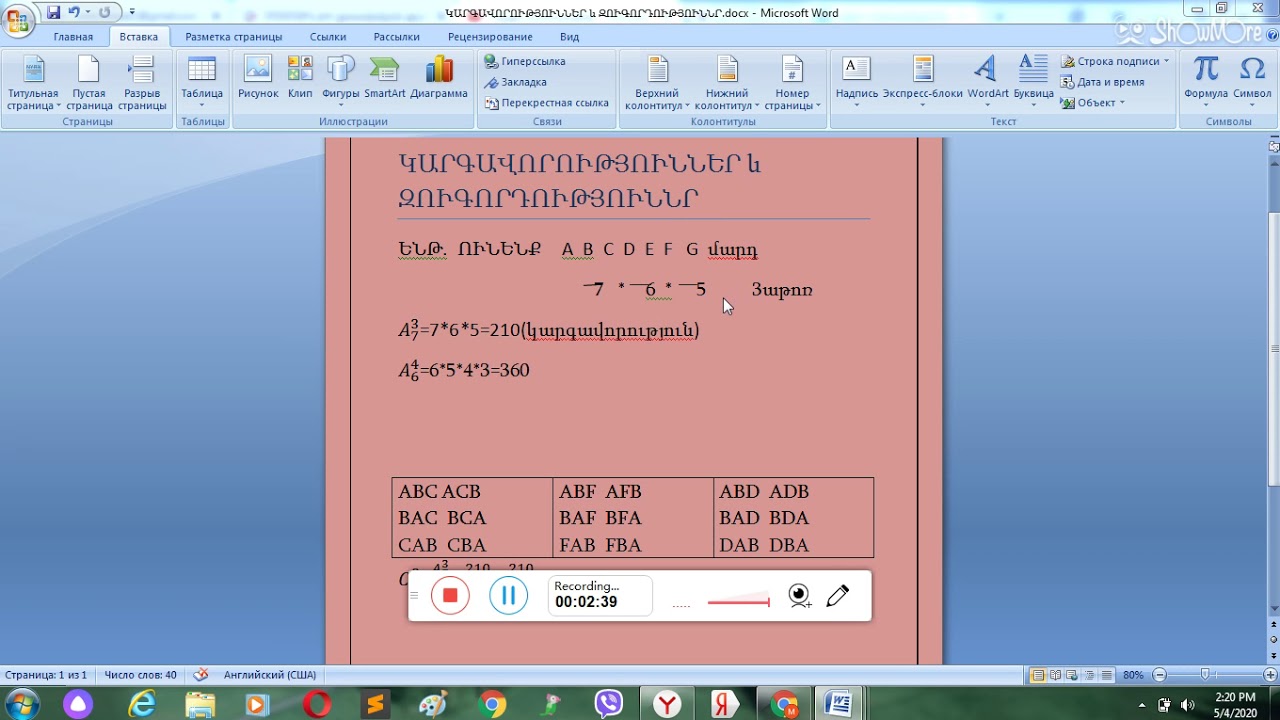Expand the Нижний колонтитул footer menu
1280x720 pixels.
(x=727, y=83)
